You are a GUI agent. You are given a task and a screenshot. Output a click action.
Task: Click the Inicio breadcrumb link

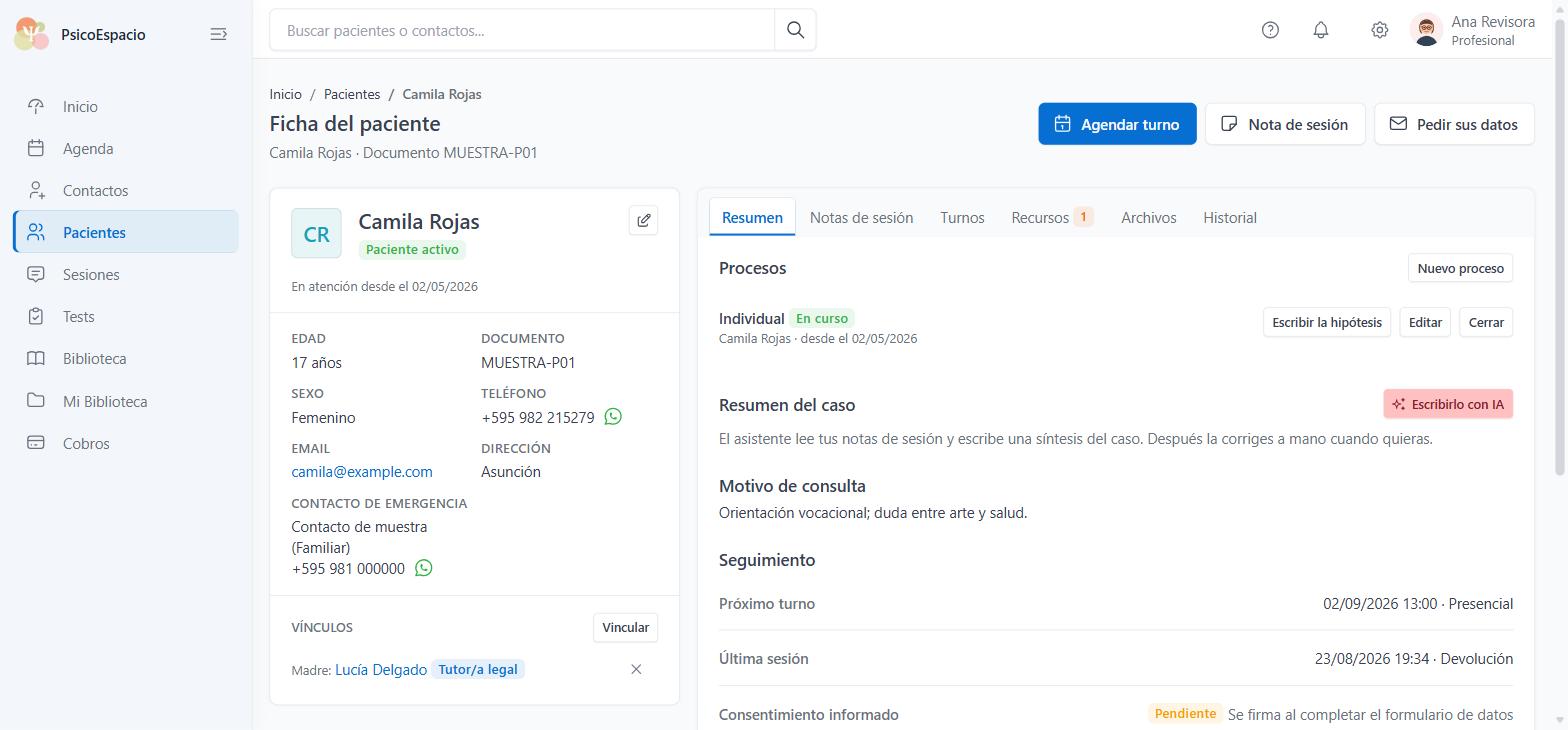[285, 94]
